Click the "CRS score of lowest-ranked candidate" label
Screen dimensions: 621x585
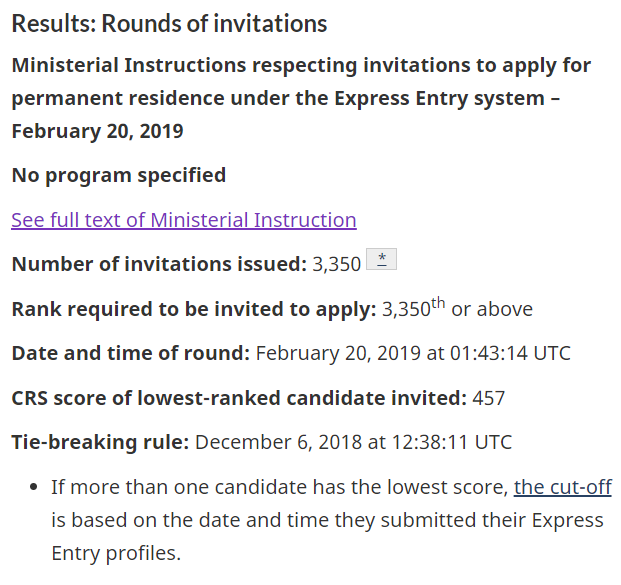[238, 398]
